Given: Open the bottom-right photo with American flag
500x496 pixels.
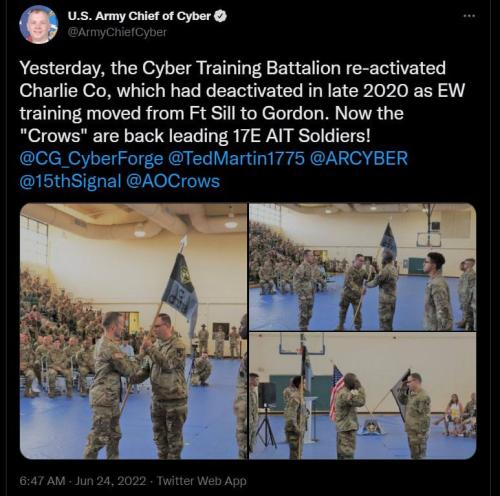Looking at the screenshot, I should (363, 396).
